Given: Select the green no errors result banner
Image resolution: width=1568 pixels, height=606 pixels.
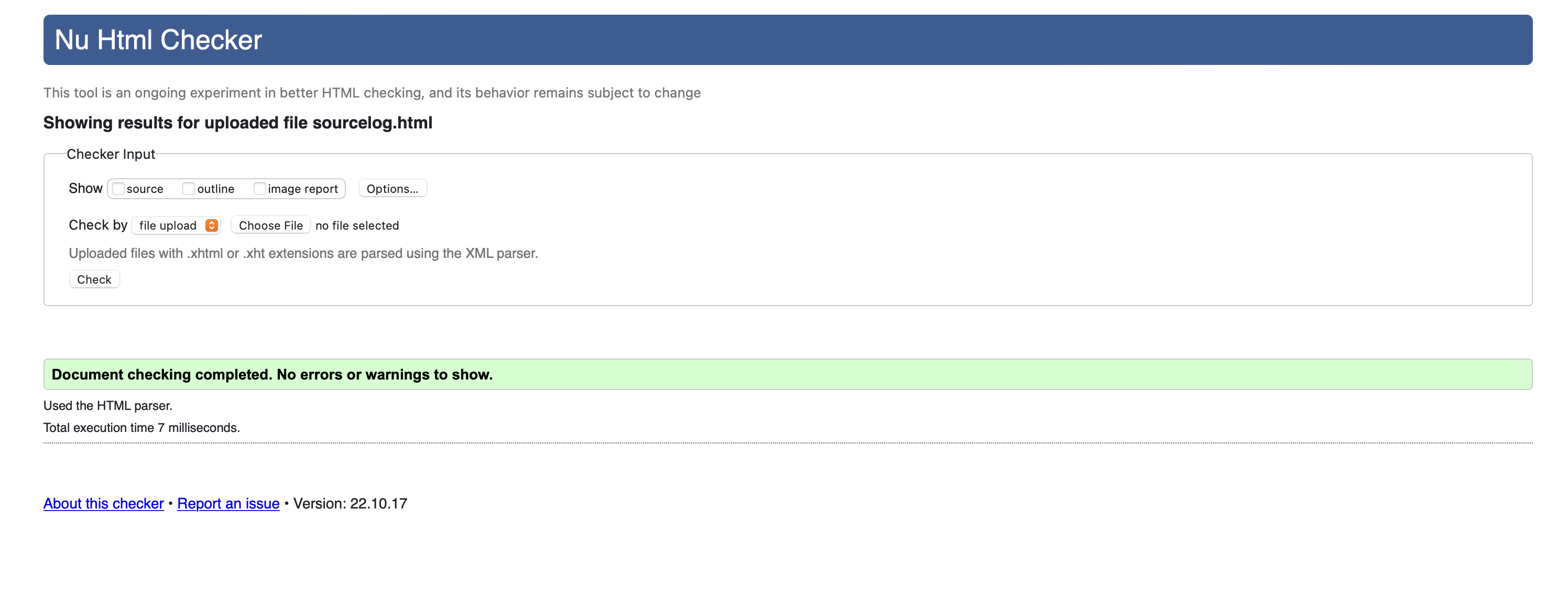Looking at the screenshot, I should click(x=788, y=375).
